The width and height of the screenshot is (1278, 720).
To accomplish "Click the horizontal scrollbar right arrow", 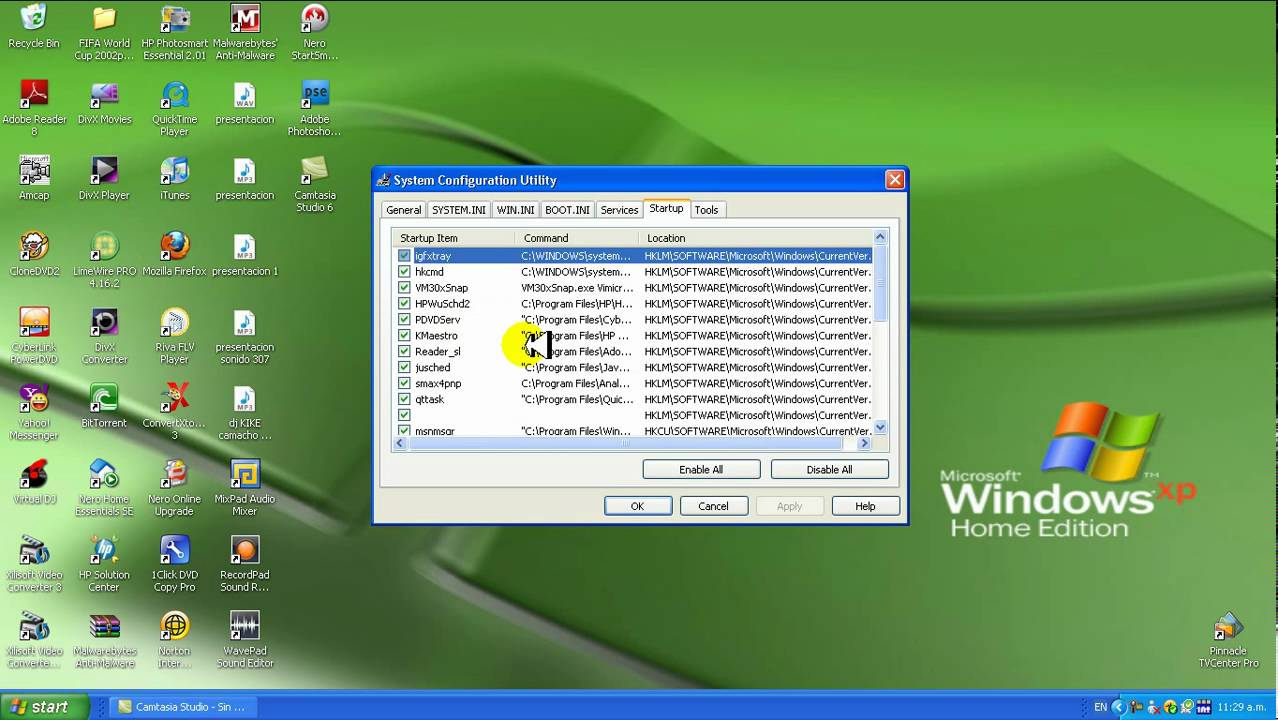I will (865, 443).
